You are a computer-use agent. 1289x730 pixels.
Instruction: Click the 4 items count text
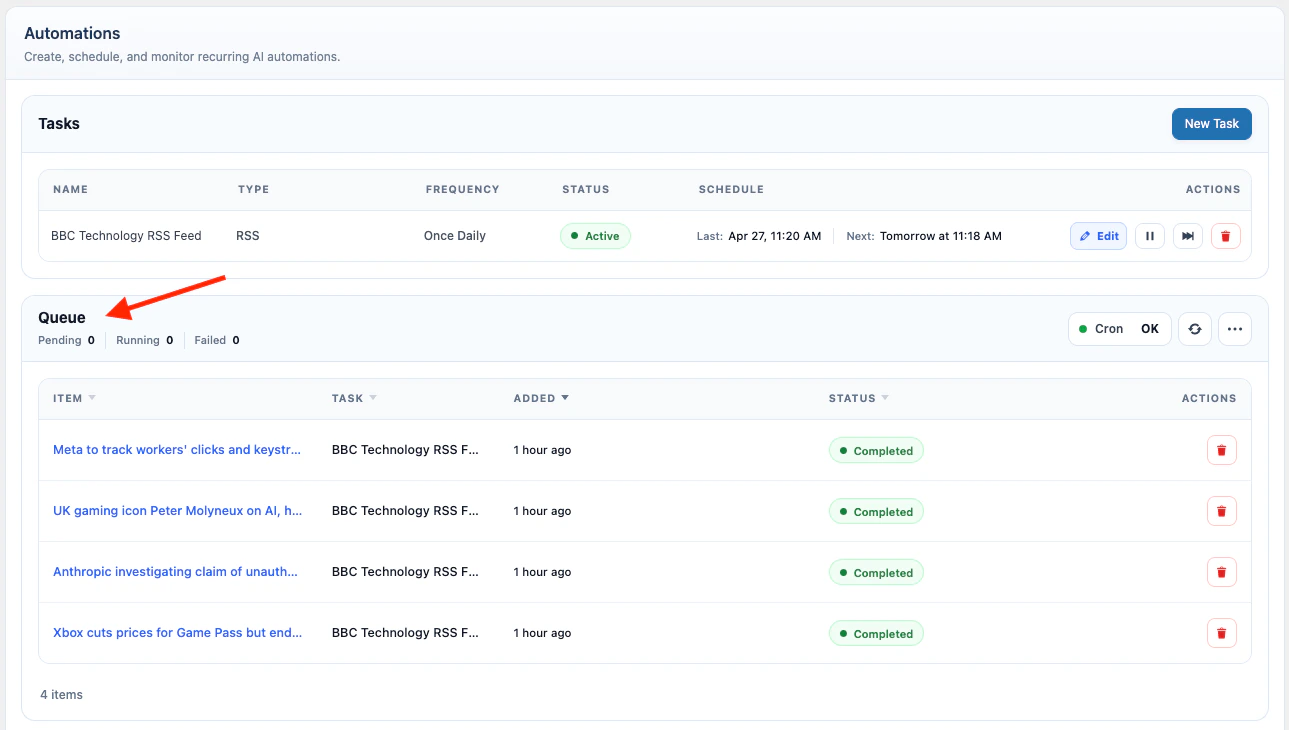coord(62,694)
